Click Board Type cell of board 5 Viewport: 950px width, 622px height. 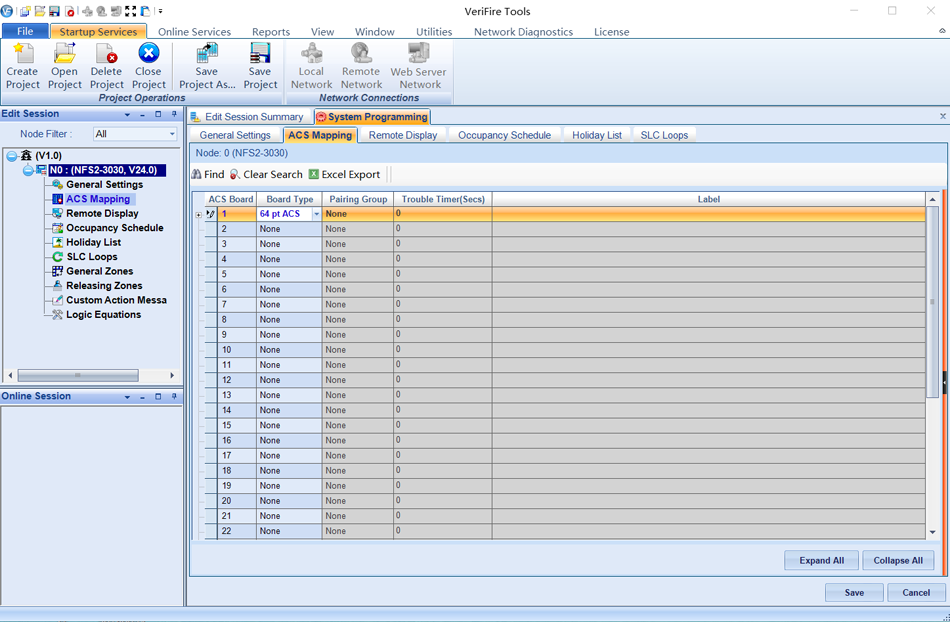(289, 274)
